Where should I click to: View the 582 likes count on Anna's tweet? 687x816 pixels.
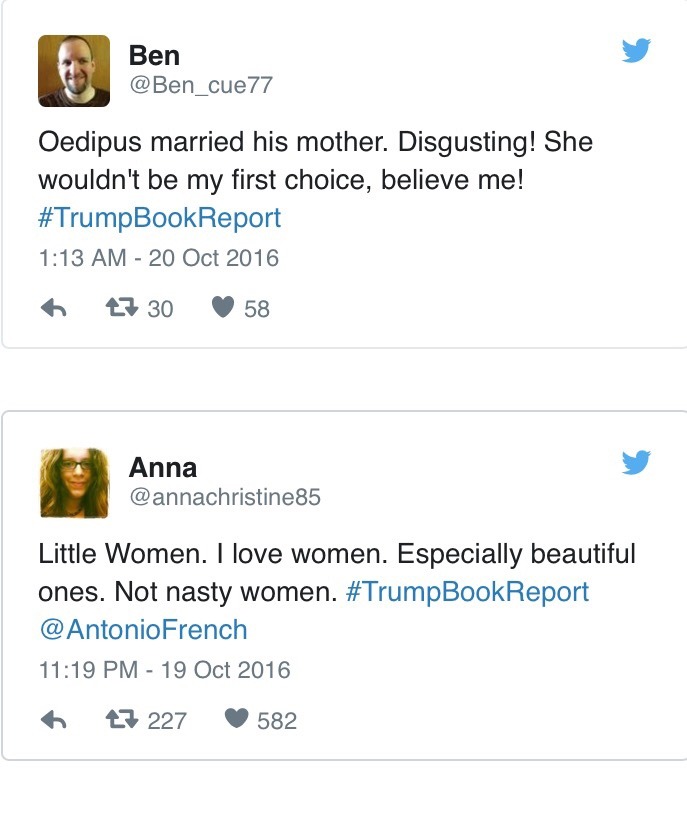(276, 721)
